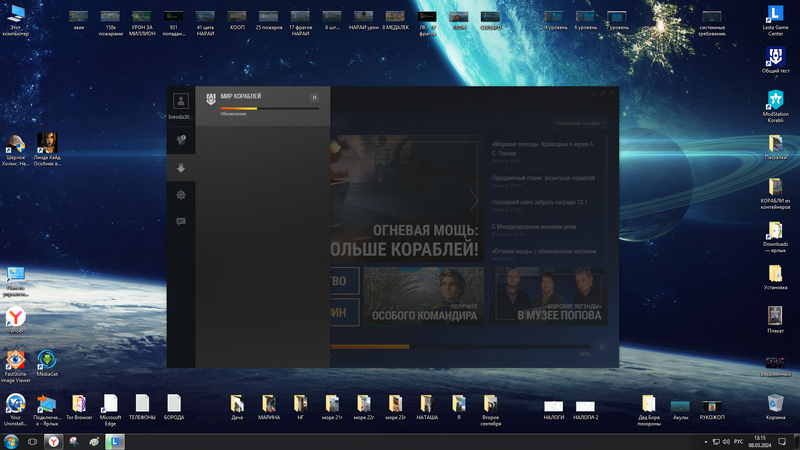The image size is (800, 450).
Task: Select ModStation Korabli desktop shortcut
Action: click(x=776, y=107)
